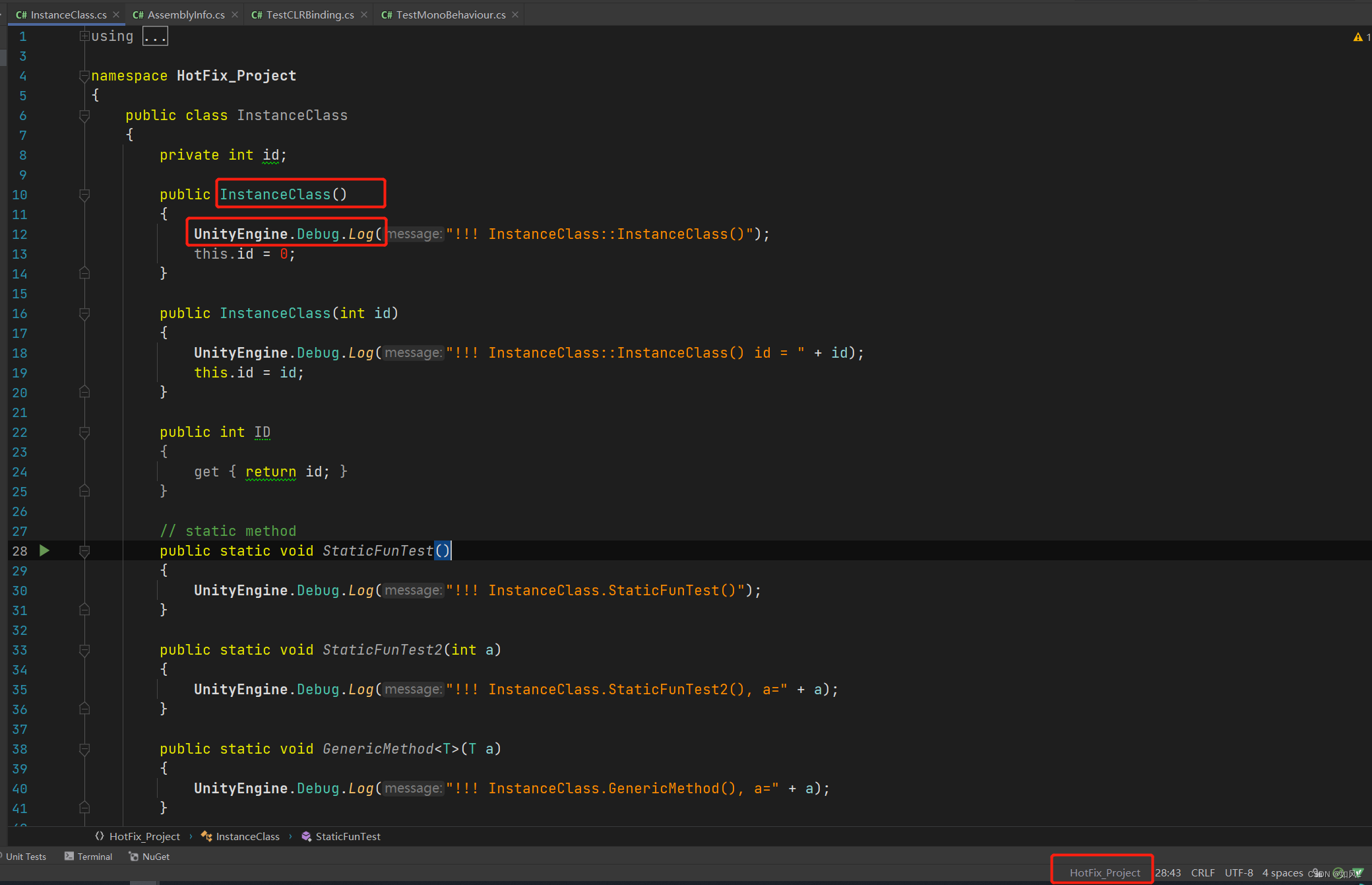Select InstanceClass in the breadcrumb bar
The width and height of the screenshot is (1372, 885).
(x=241, y=836)
